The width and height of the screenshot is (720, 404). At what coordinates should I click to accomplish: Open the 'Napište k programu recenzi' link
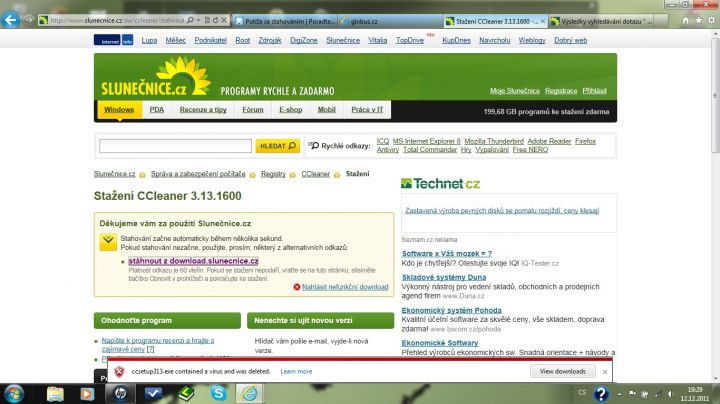click(158, 345)
